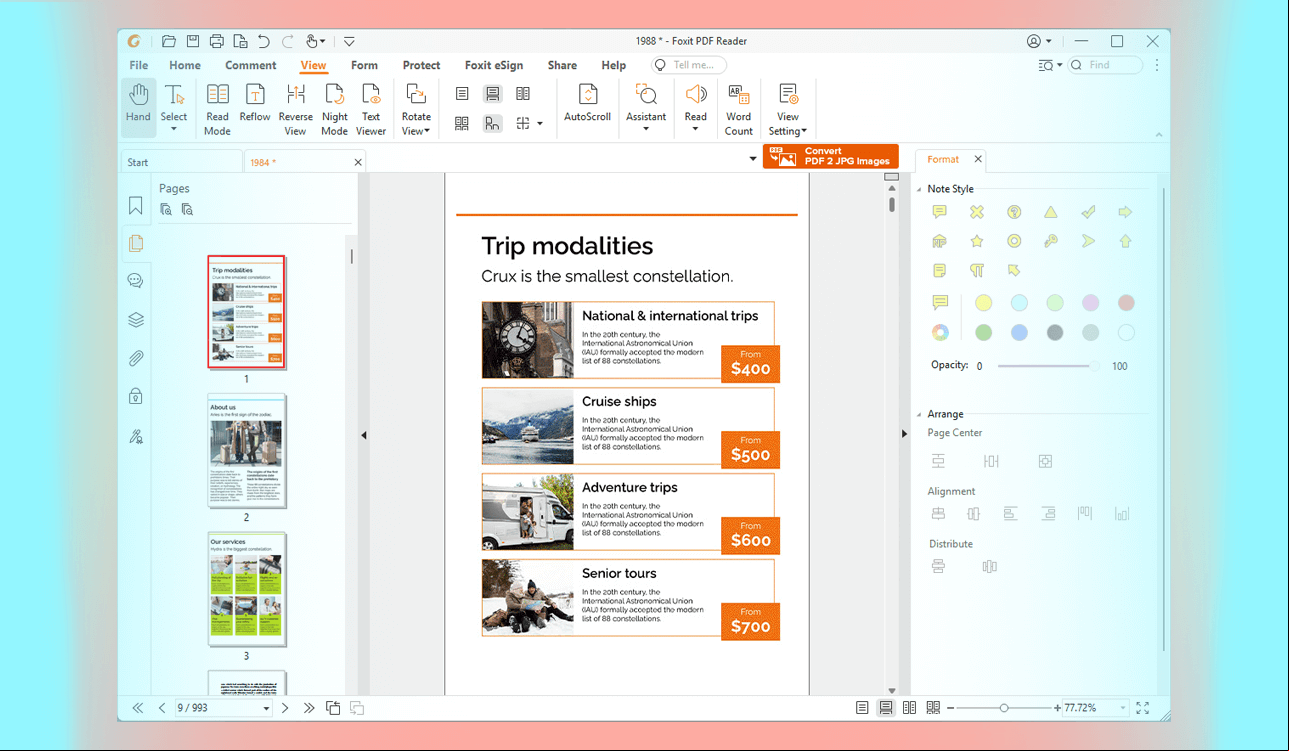Activate the Reflow view
The height and width of the screenshot is (751, 1289).
tap(255, 103)
